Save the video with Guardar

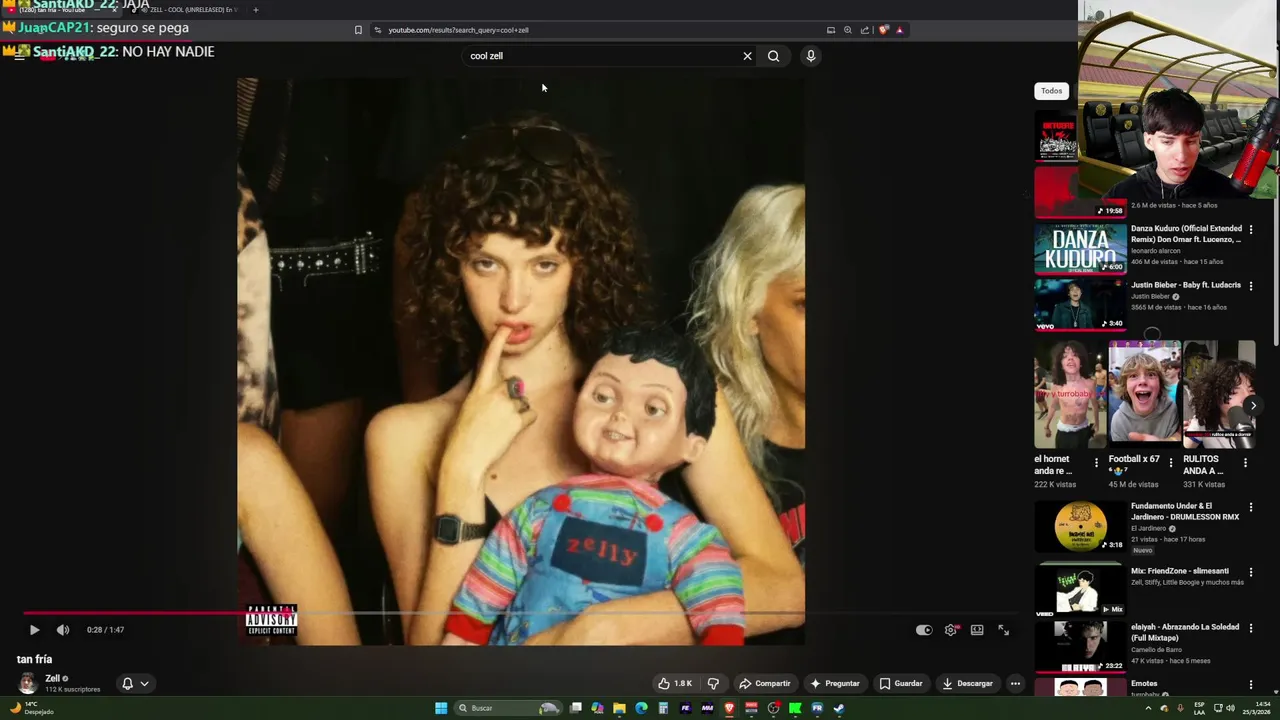pos(900,684)
